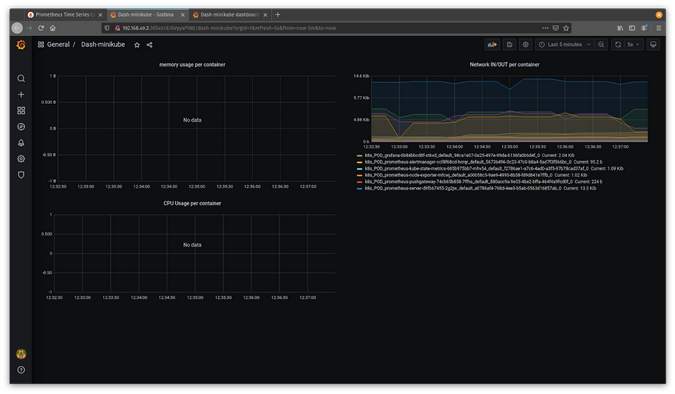Share the dashboard via share icon
675x394 pixels.
point(149,45)
